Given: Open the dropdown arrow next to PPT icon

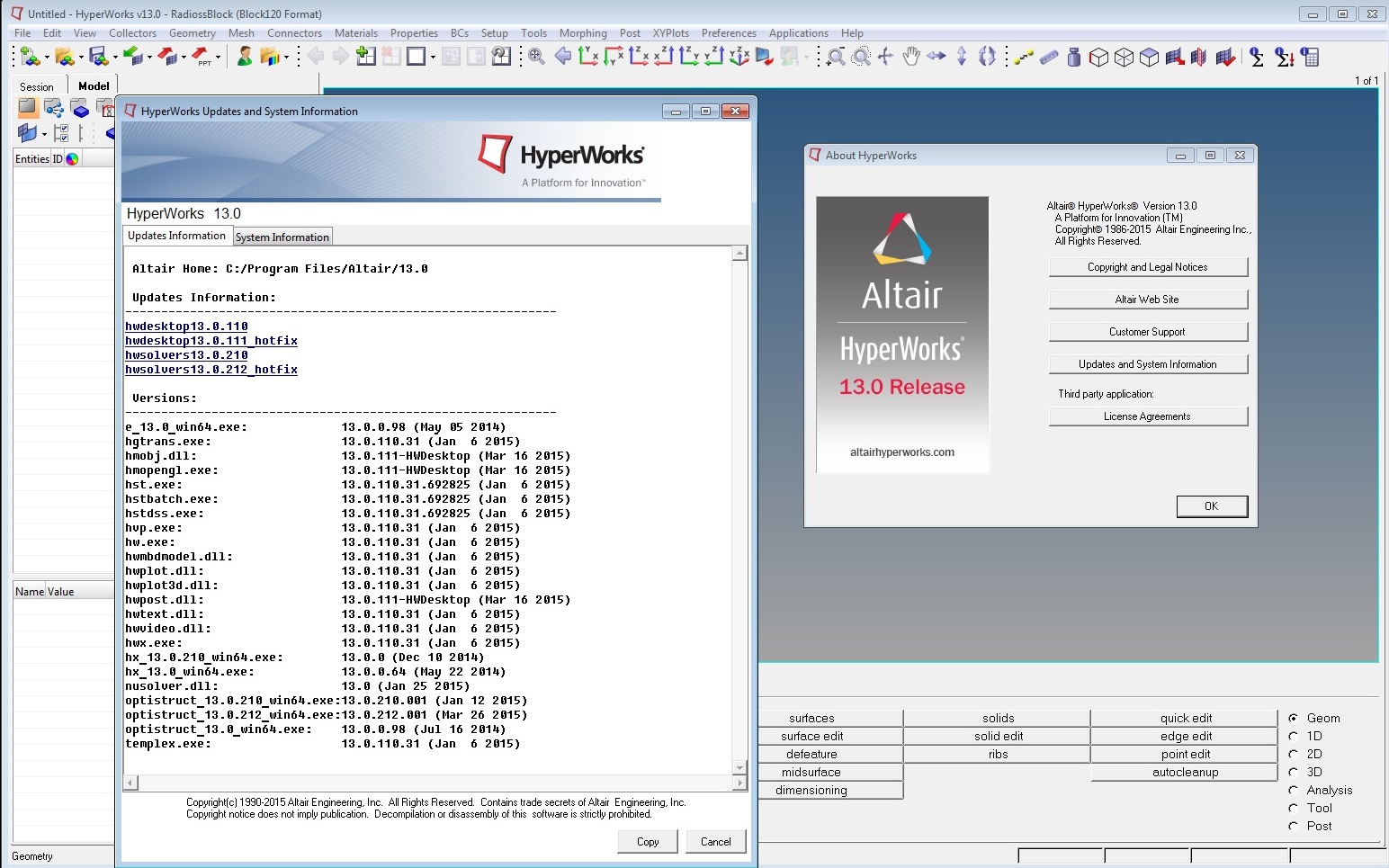Looking at the screenshot, I should (219, 58).
